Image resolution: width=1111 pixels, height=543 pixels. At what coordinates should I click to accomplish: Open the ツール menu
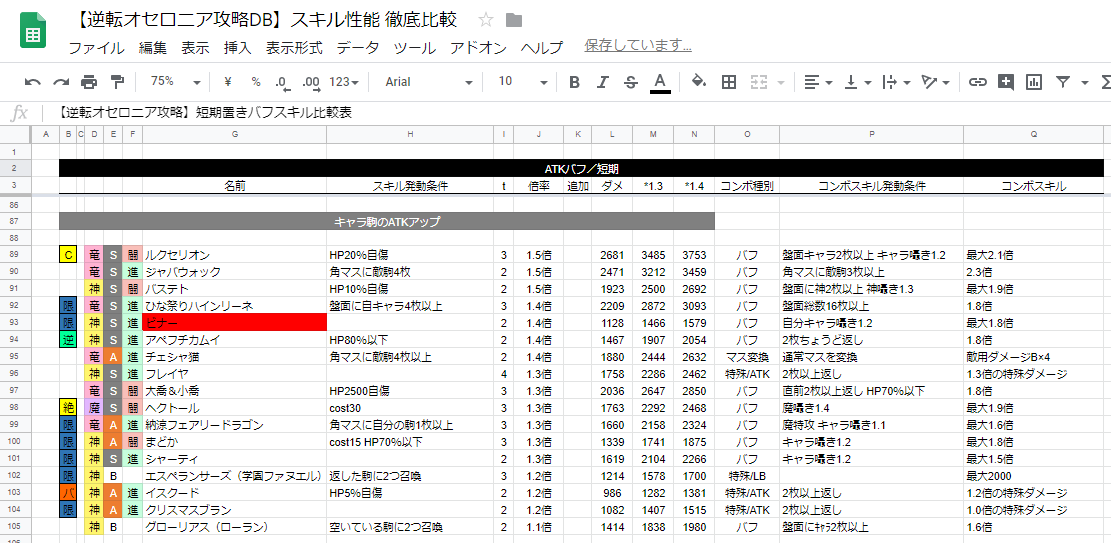[414, 47]
